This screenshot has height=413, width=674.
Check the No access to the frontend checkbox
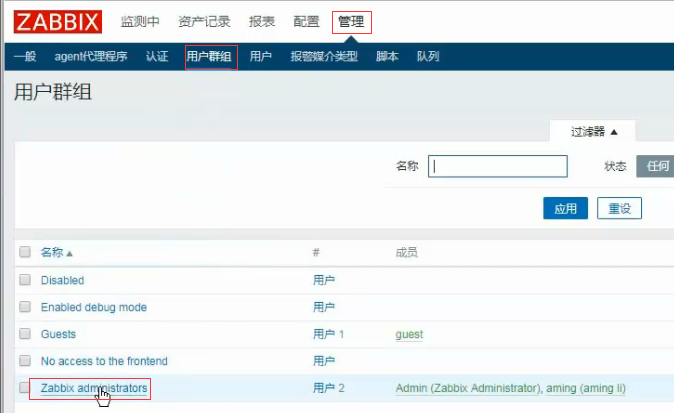pyautogui.click(x=25, y=361)
